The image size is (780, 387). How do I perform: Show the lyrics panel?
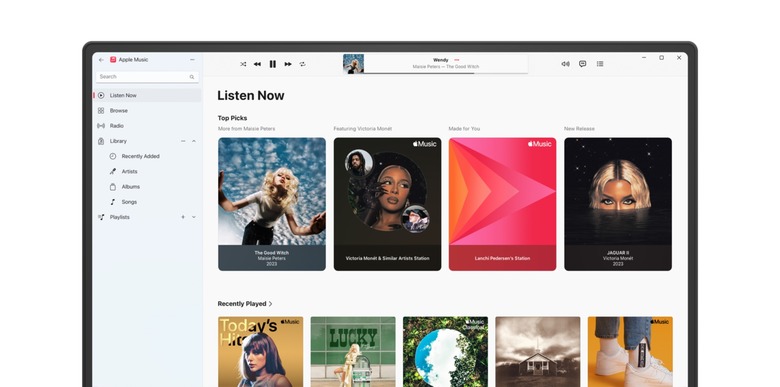point(583,64)
